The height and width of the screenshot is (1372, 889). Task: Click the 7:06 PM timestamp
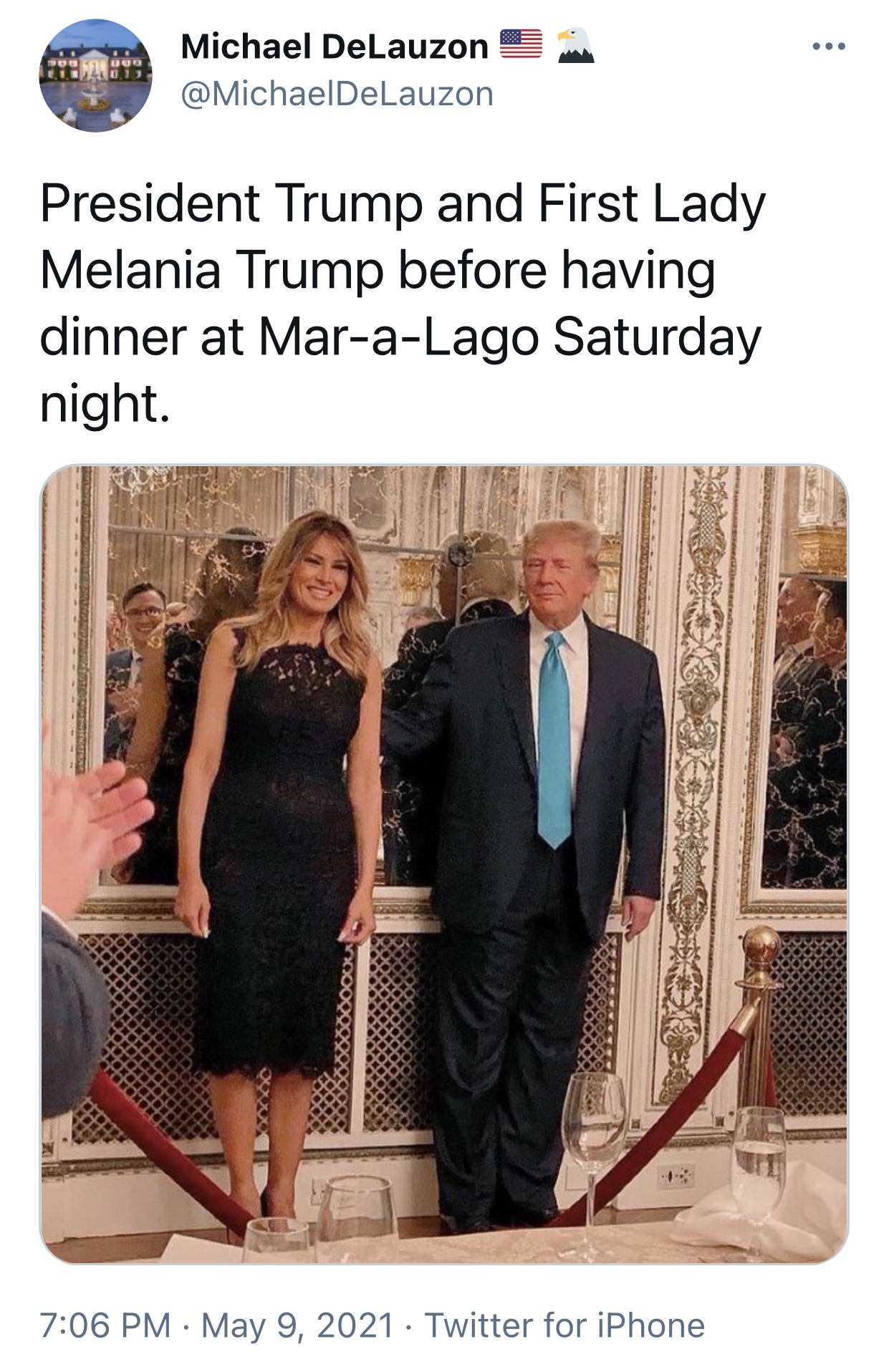pyautogui.click(x=105, y=1325)
